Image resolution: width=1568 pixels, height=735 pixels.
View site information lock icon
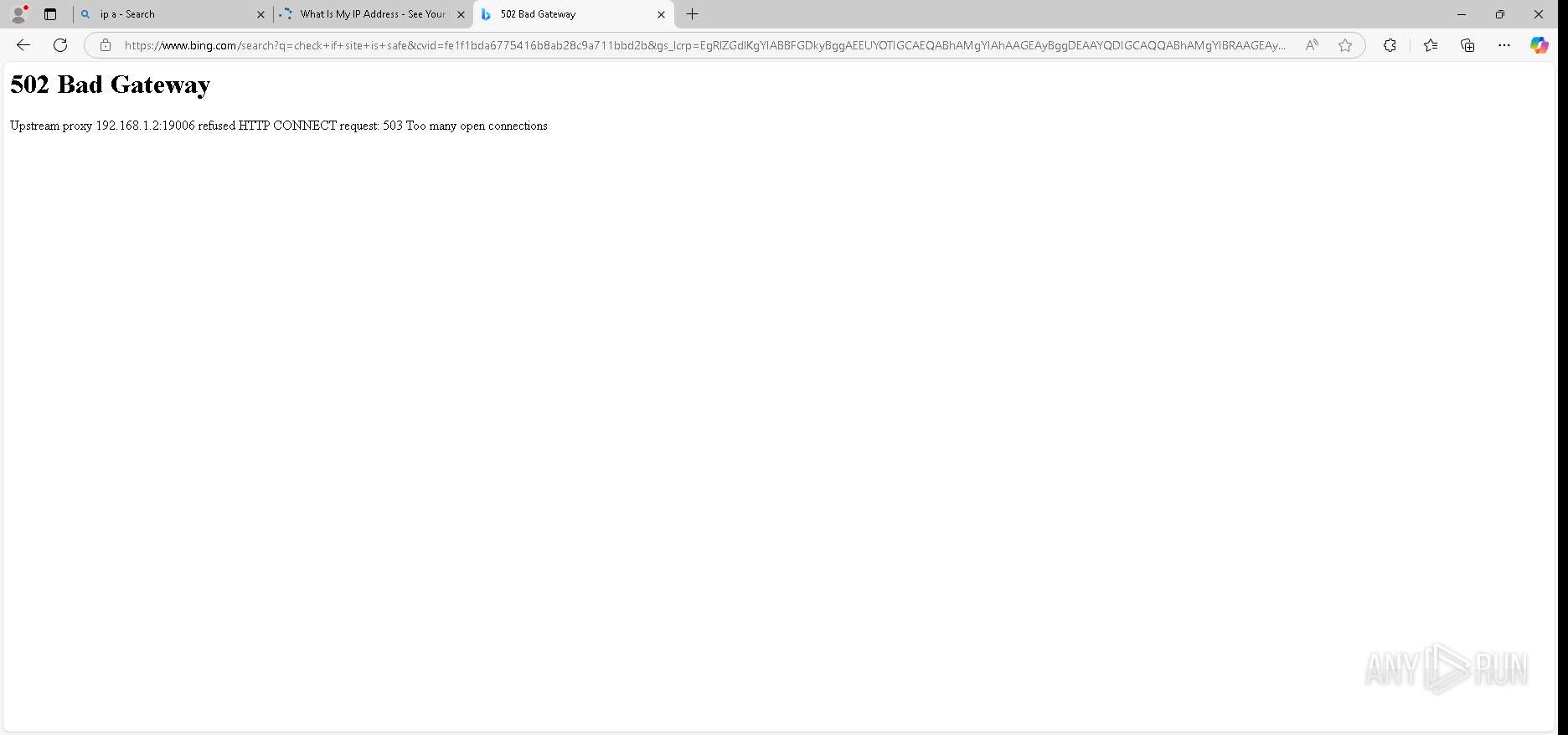tap(106, 45)
